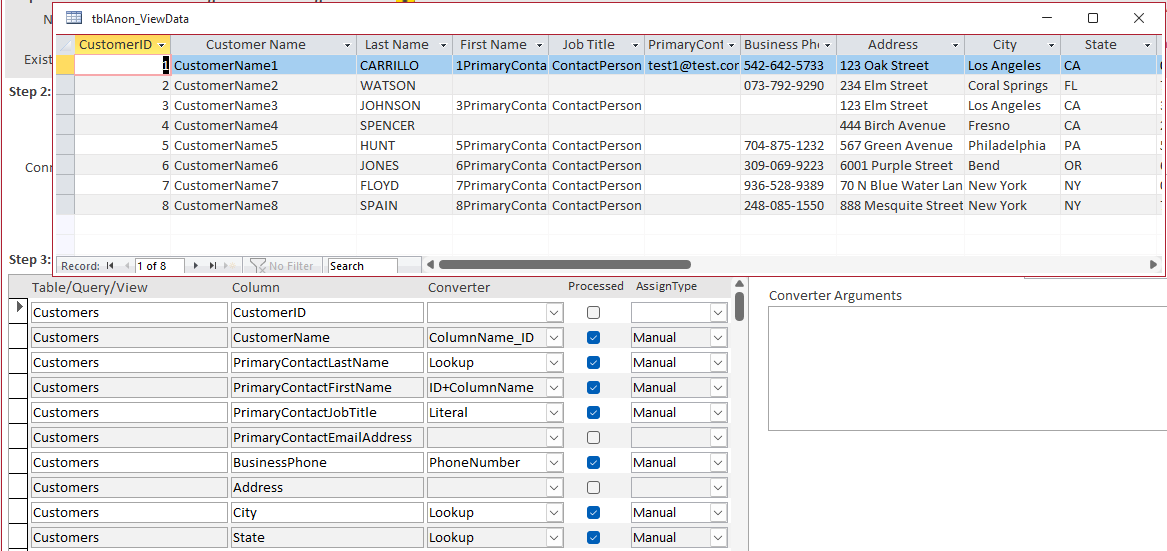Go to last record navigation icon
This screenshot has height=551, width=1167.
pos(214,266)
